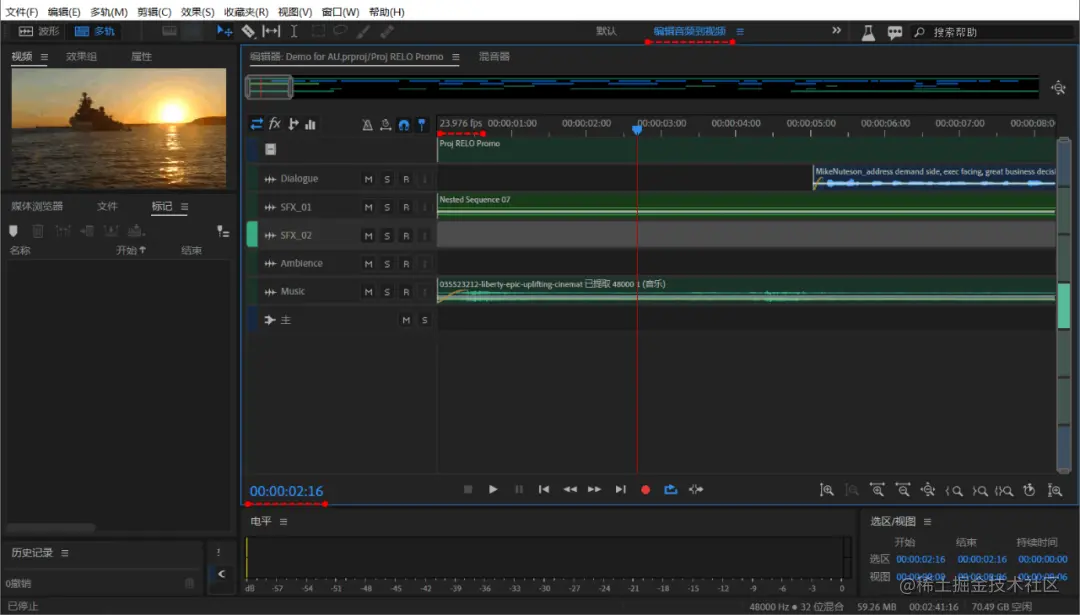Select the Razor tool

248,31
